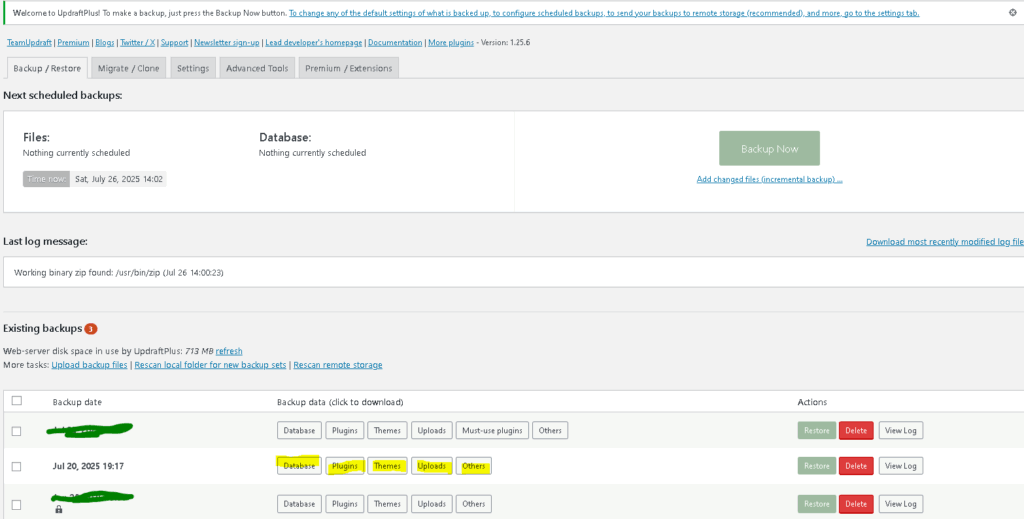Download Plugins from the Jul 20, 2025 backup
Screen dimensions: 1024x519
point(344,466)
